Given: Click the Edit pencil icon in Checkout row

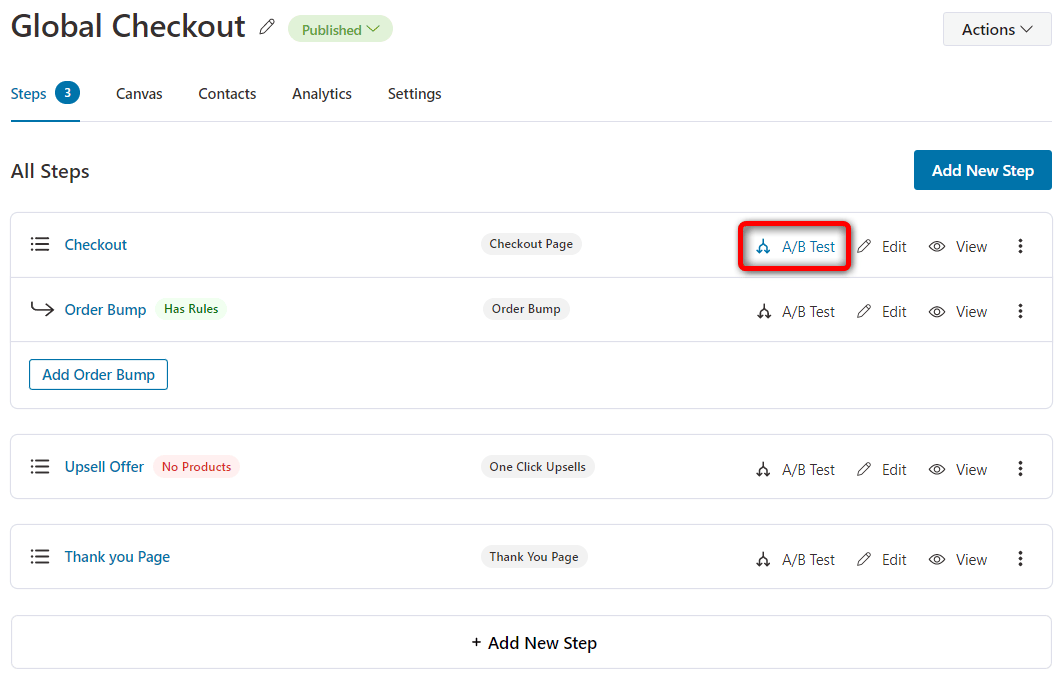Looking at the screenshot, I should [864, 246].
